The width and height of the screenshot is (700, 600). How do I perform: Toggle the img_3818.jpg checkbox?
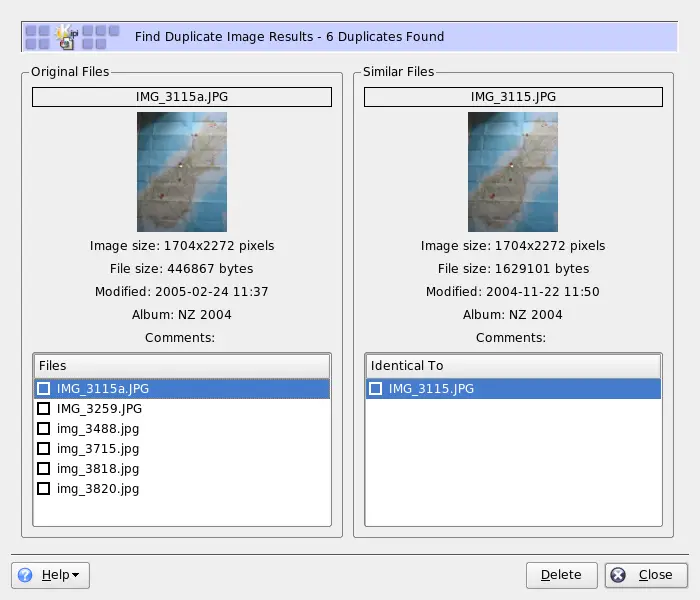click(x=43, y=468)
